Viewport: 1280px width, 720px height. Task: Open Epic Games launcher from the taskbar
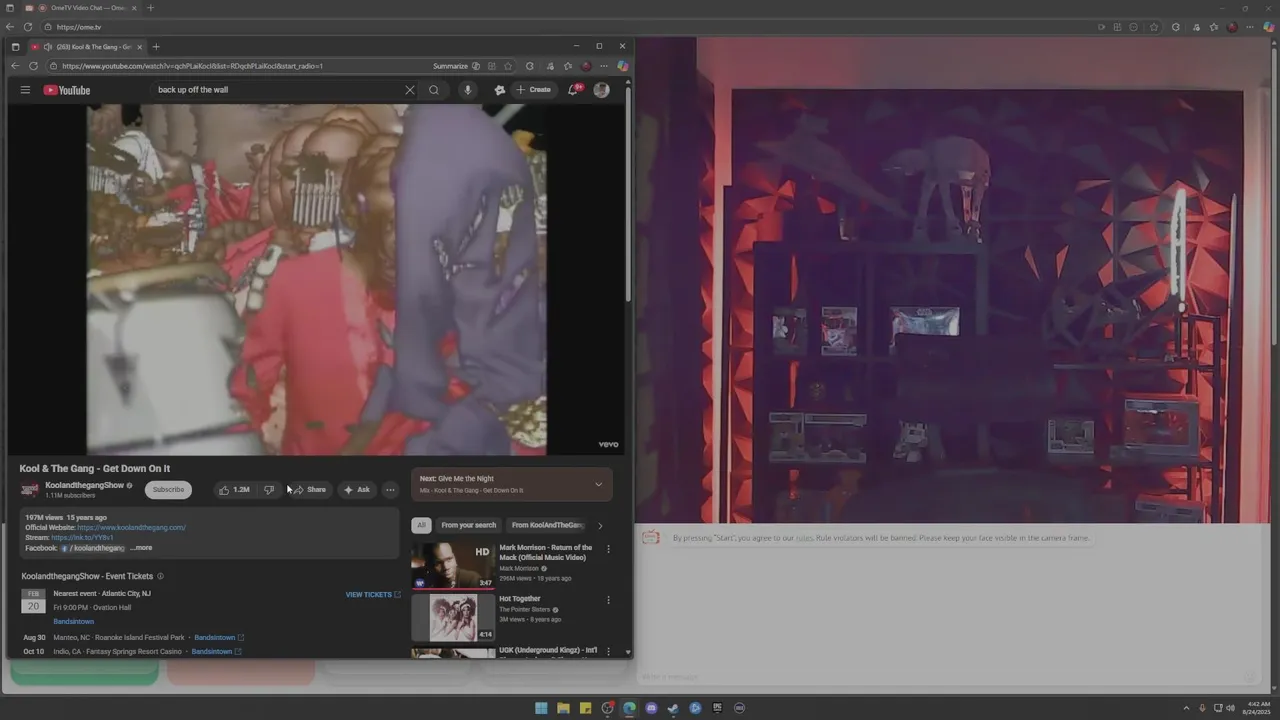pyautogui.click(x=717, y=708)
